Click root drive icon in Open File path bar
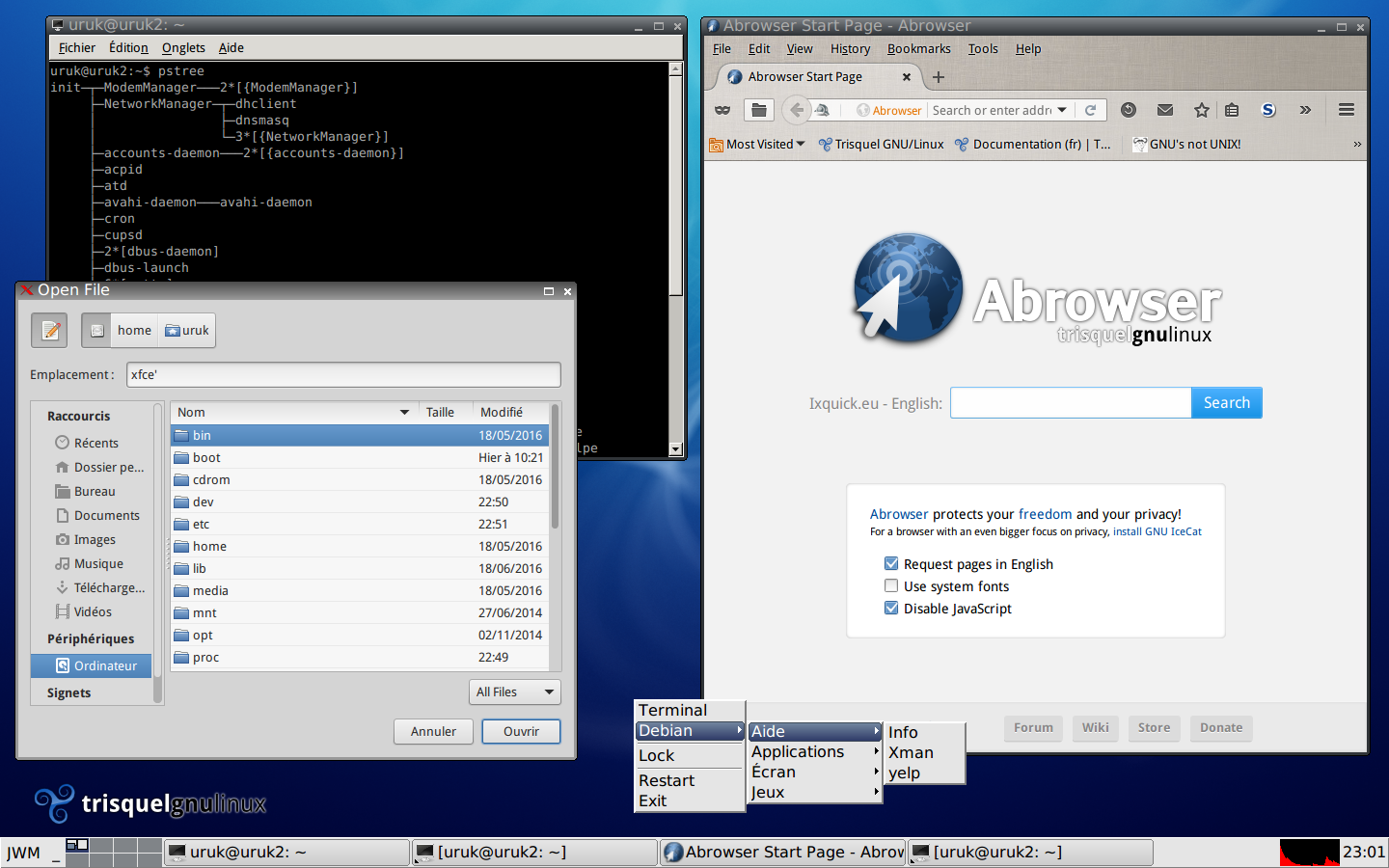 pyautogui.click(x=96, y=330)
